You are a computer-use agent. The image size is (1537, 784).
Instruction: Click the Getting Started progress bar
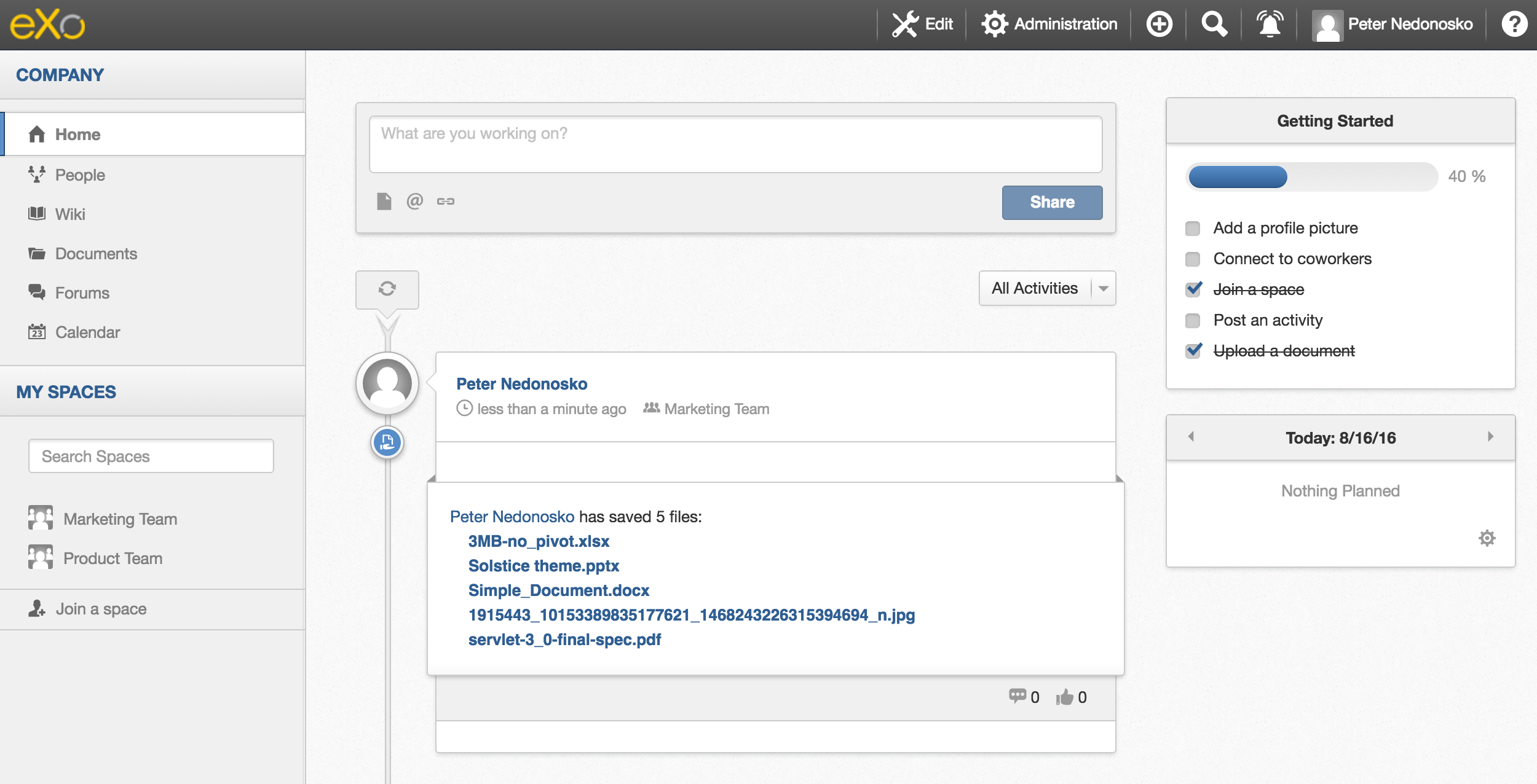[x=1311, y=177]
